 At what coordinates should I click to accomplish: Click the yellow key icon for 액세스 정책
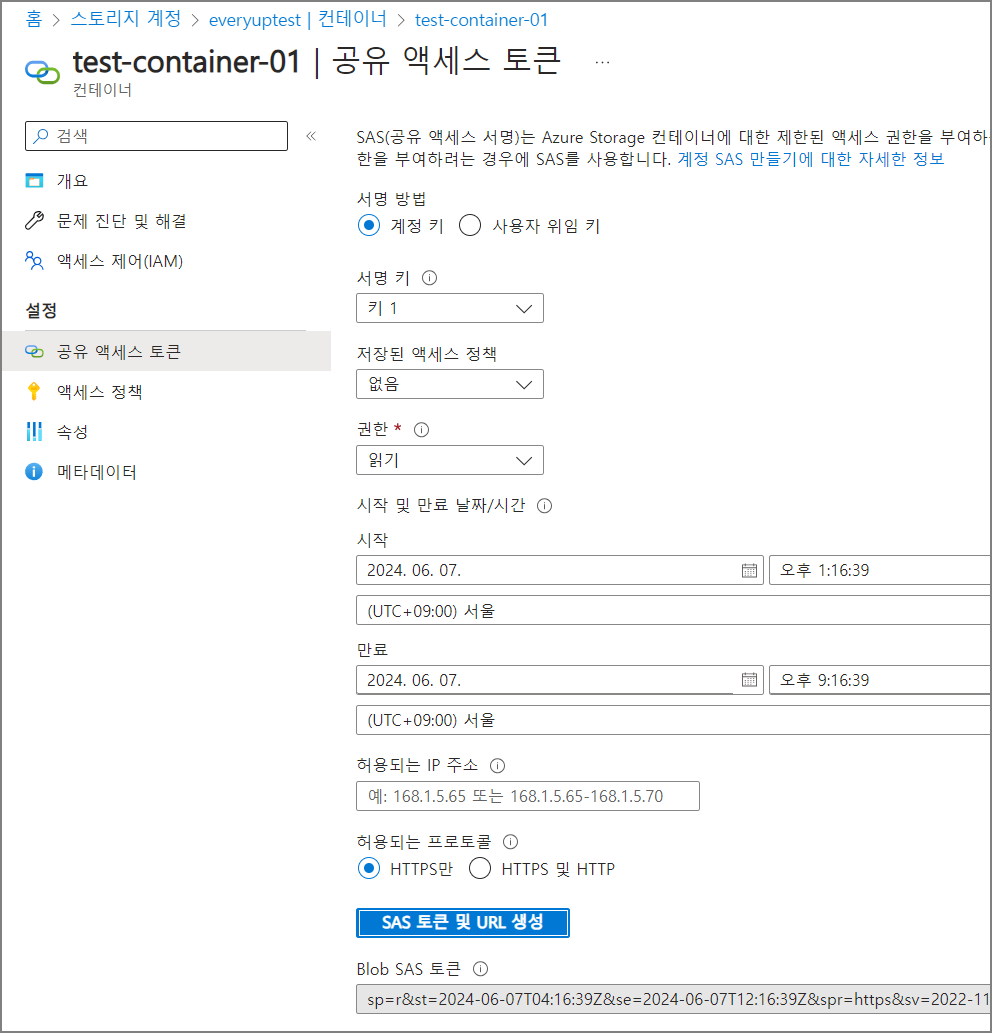point(34,391)
